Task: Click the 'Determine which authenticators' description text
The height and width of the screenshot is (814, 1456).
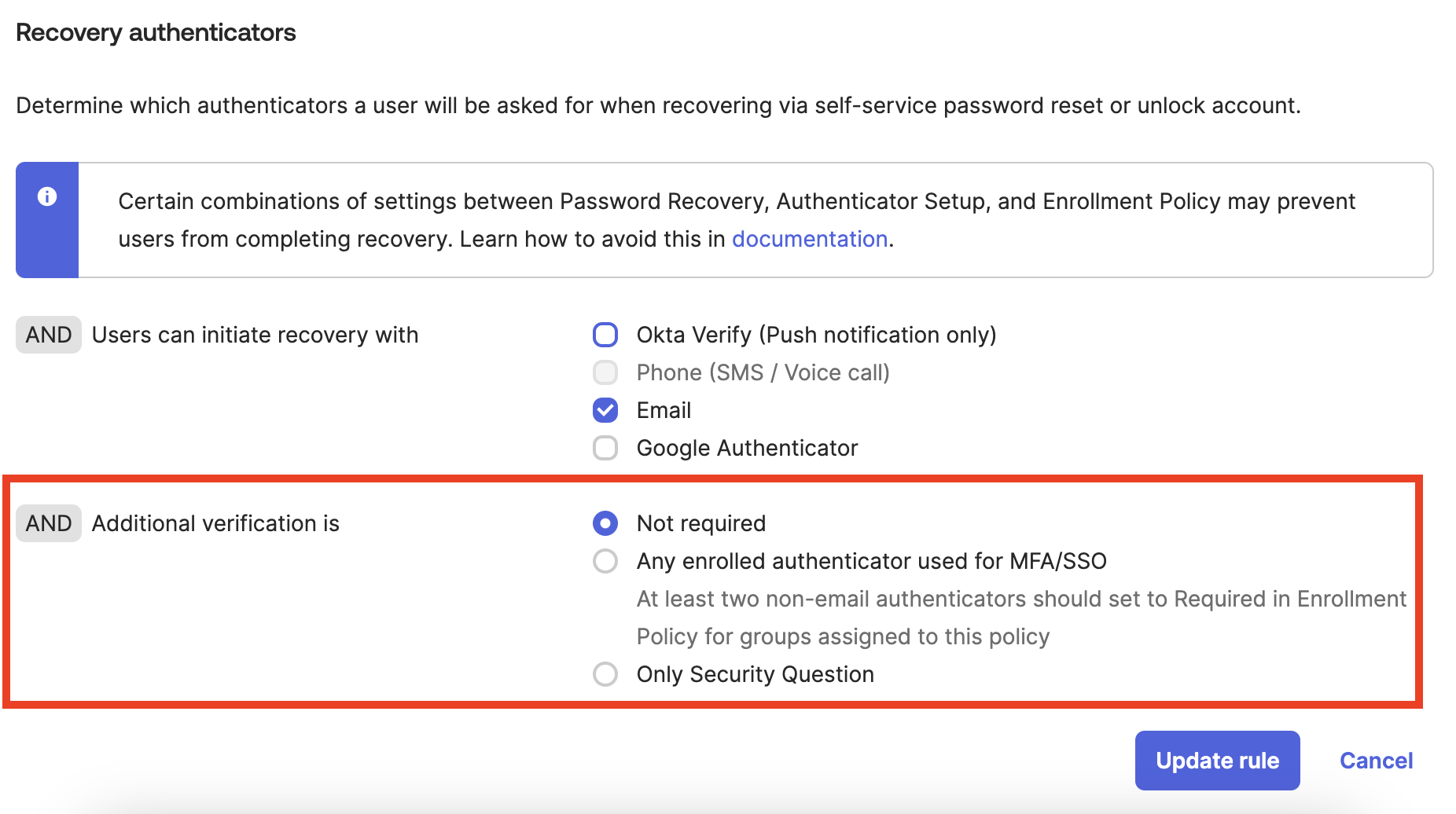Action: point(658,105)
